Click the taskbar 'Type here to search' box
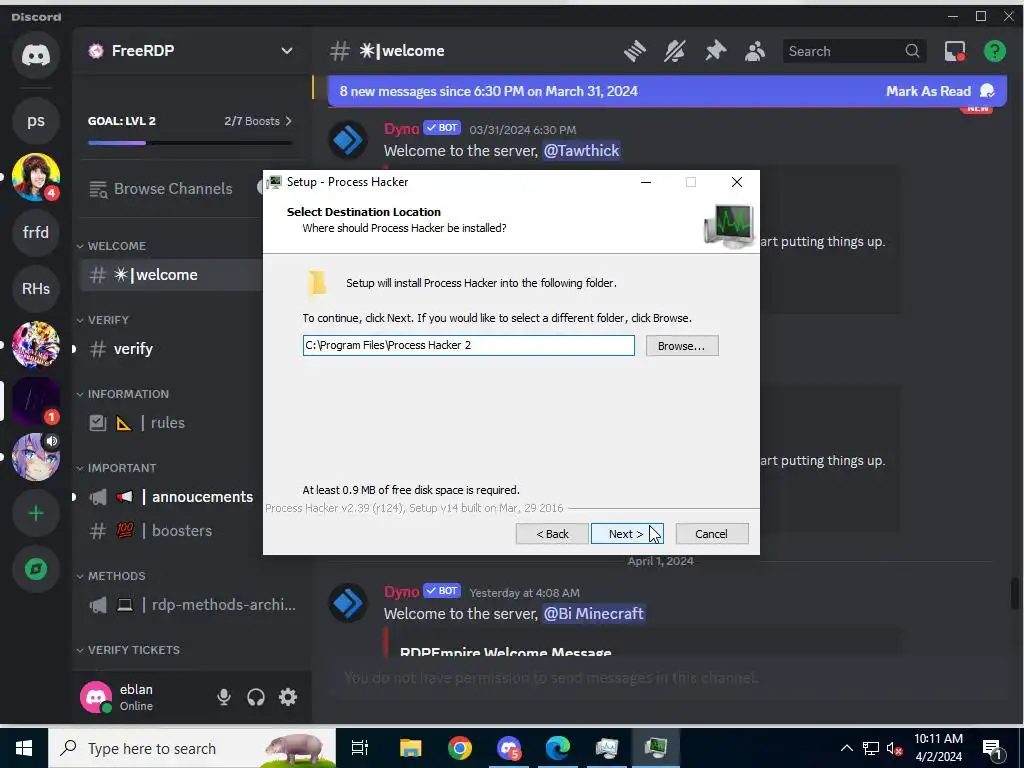This screenshot has width=1024, height=768. click(192, 748)
